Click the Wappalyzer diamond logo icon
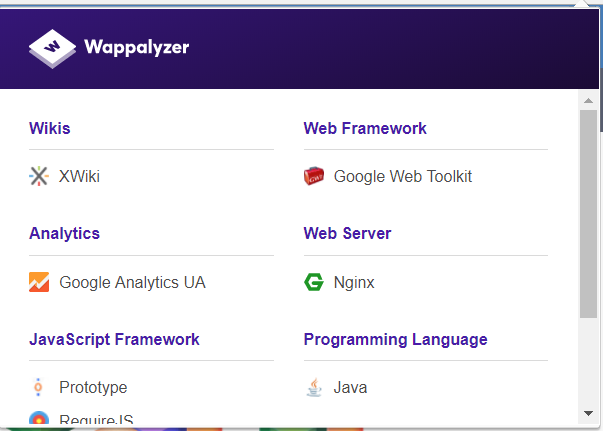This screenshot has width=603, height=431. tap(52, 49)
